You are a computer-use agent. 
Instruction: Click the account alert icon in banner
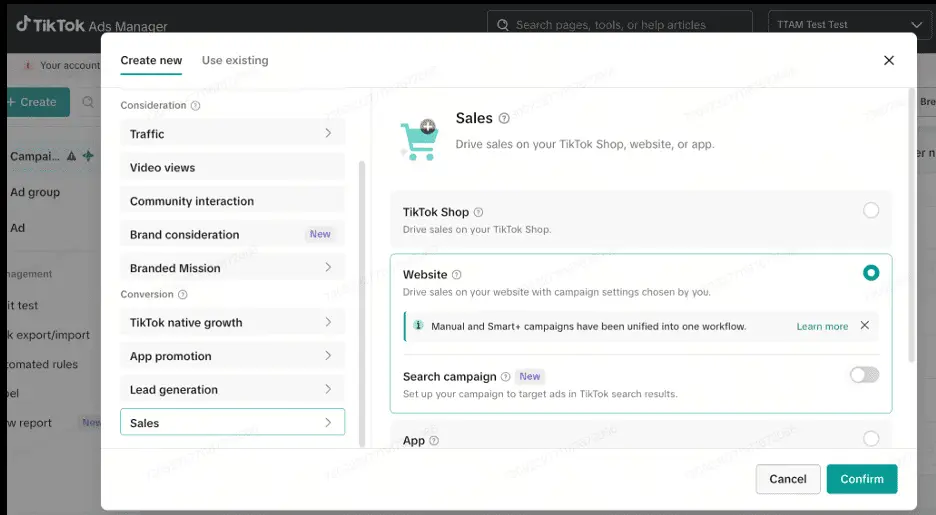(x=27, y=65)
